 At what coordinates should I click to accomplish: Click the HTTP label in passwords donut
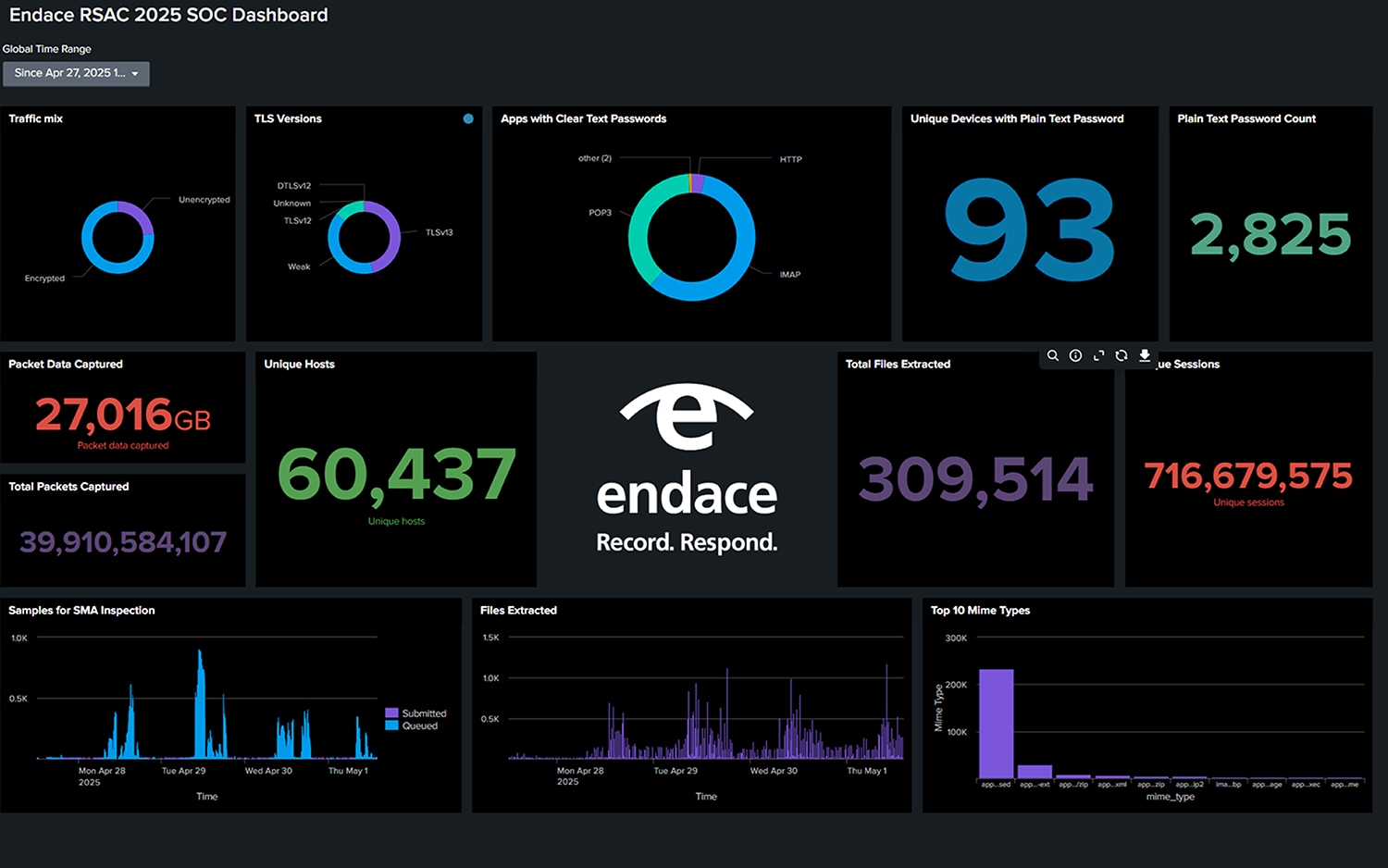coord(790,159)
